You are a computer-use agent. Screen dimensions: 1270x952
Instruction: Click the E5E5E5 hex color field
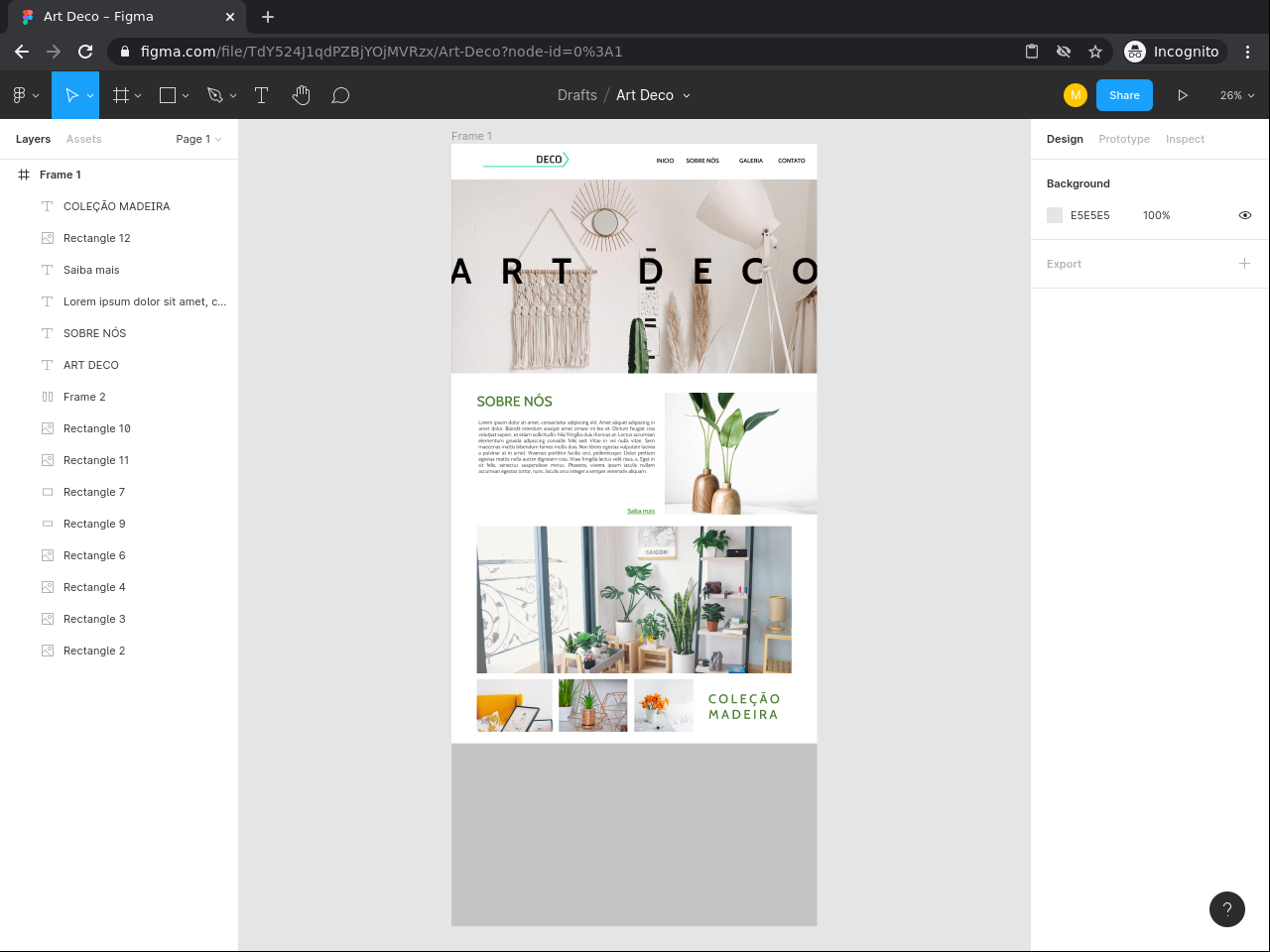[x=1090, y=215]
